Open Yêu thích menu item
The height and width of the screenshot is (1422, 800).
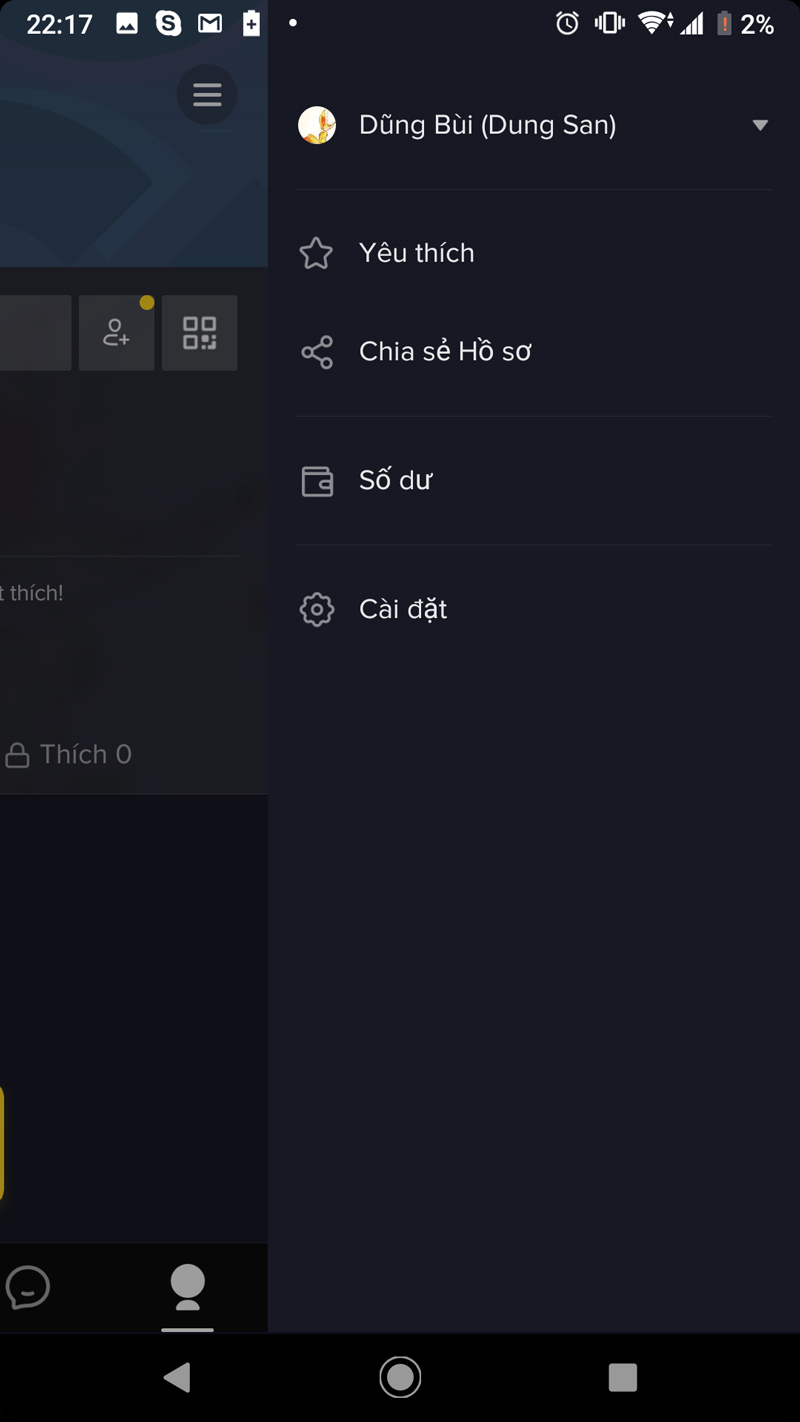click(534, 253)
